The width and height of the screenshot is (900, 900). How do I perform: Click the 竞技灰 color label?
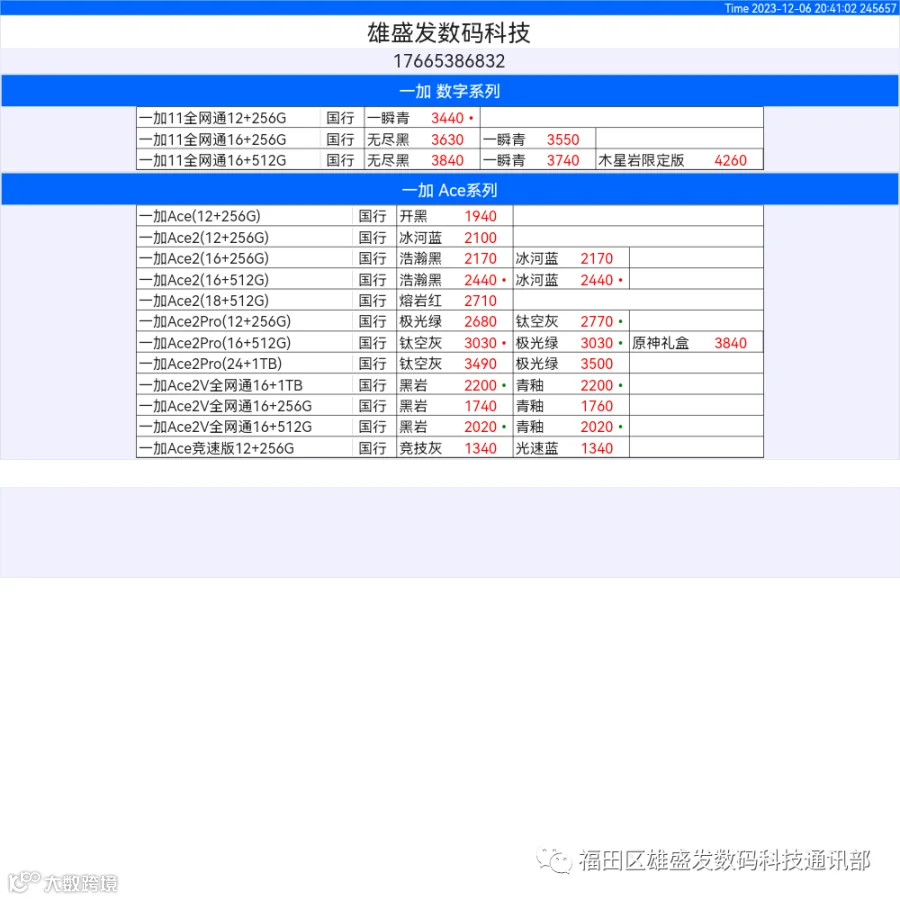pos(421,448)
